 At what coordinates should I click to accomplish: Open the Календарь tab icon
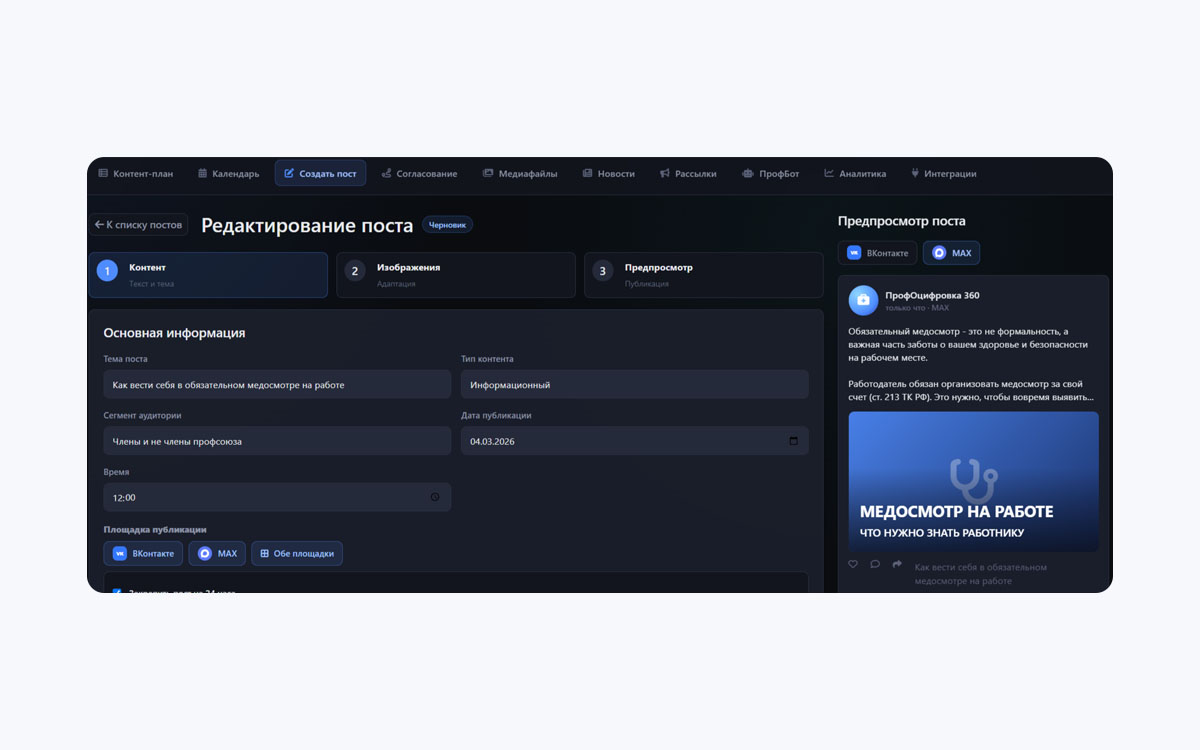202,173
